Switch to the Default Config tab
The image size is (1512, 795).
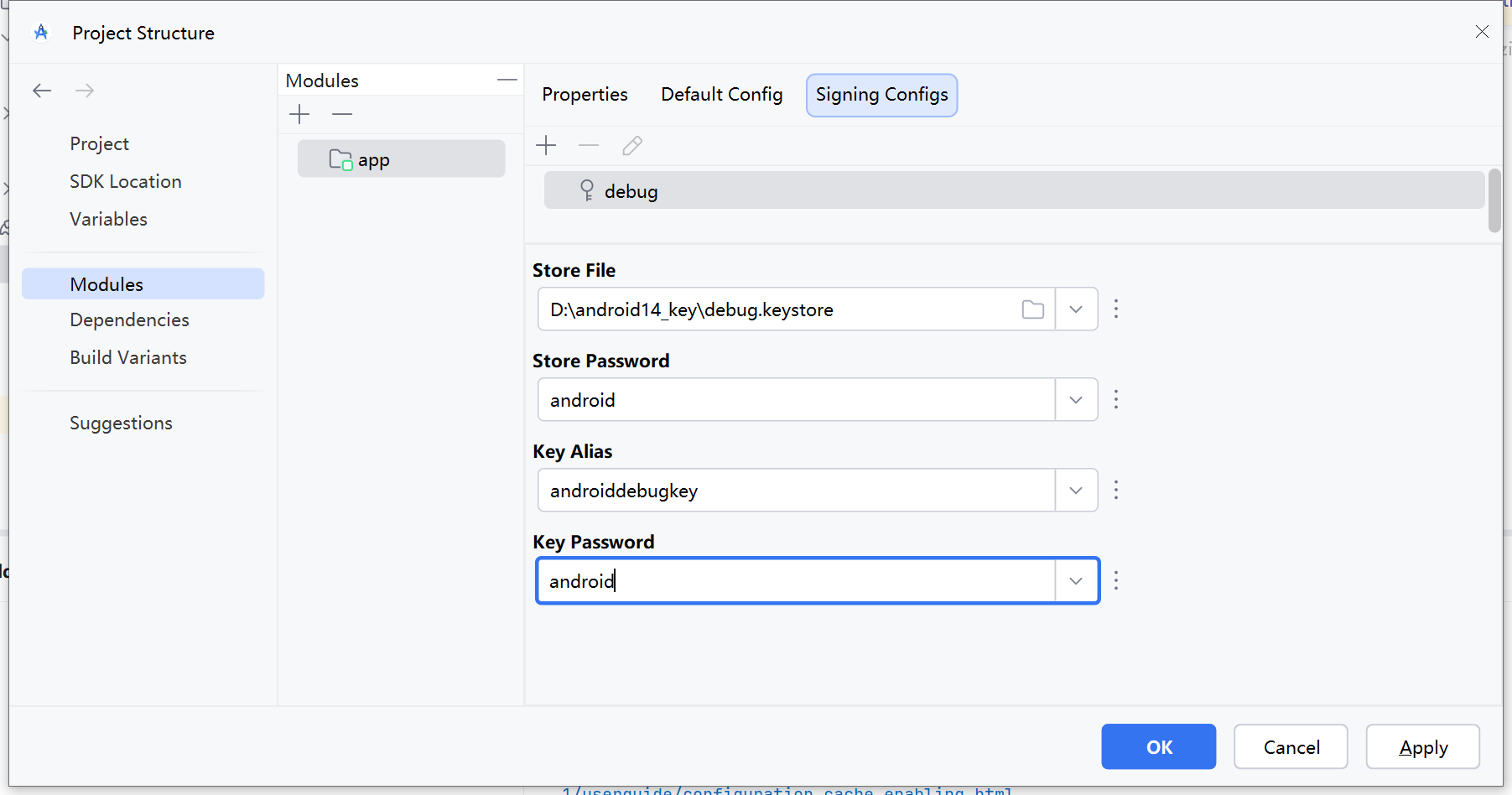[x=722, y=95]
